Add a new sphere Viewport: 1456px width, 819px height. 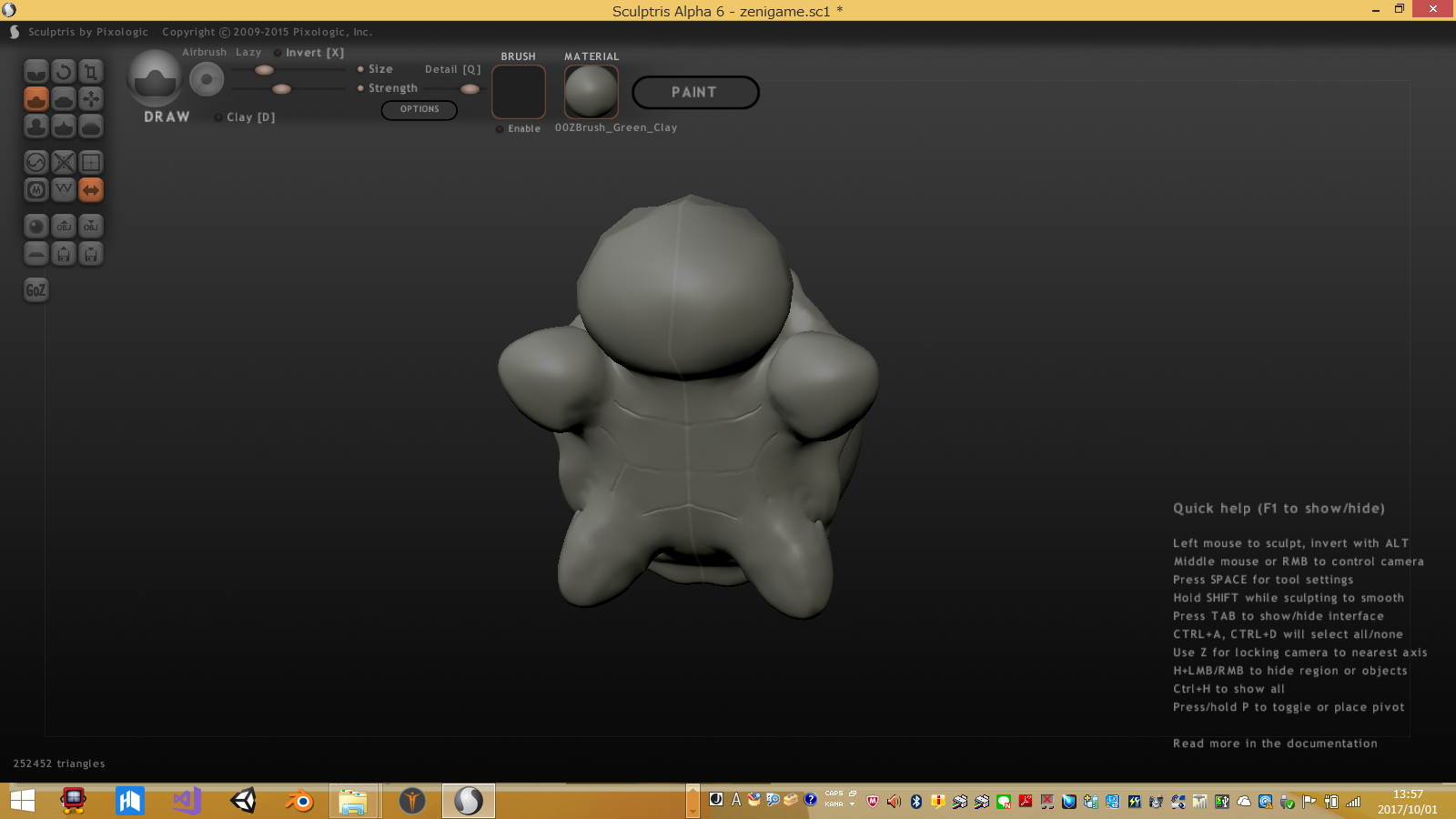(x=36, y=227)
